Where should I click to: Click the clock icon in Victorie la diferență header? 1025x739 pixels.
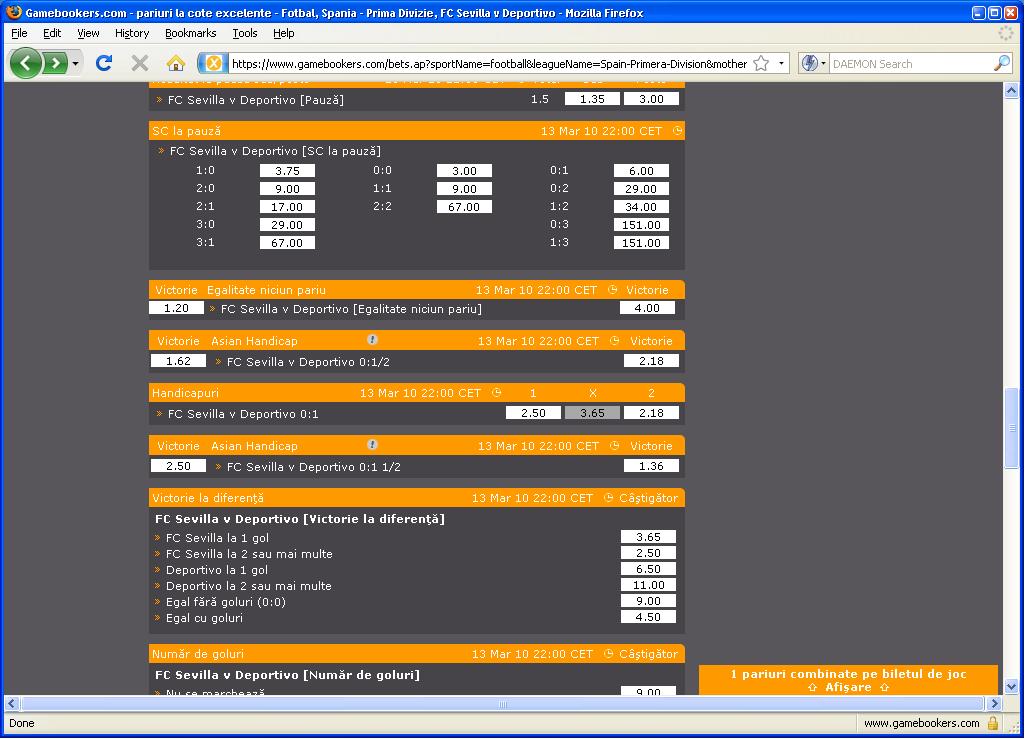[609, 498]
